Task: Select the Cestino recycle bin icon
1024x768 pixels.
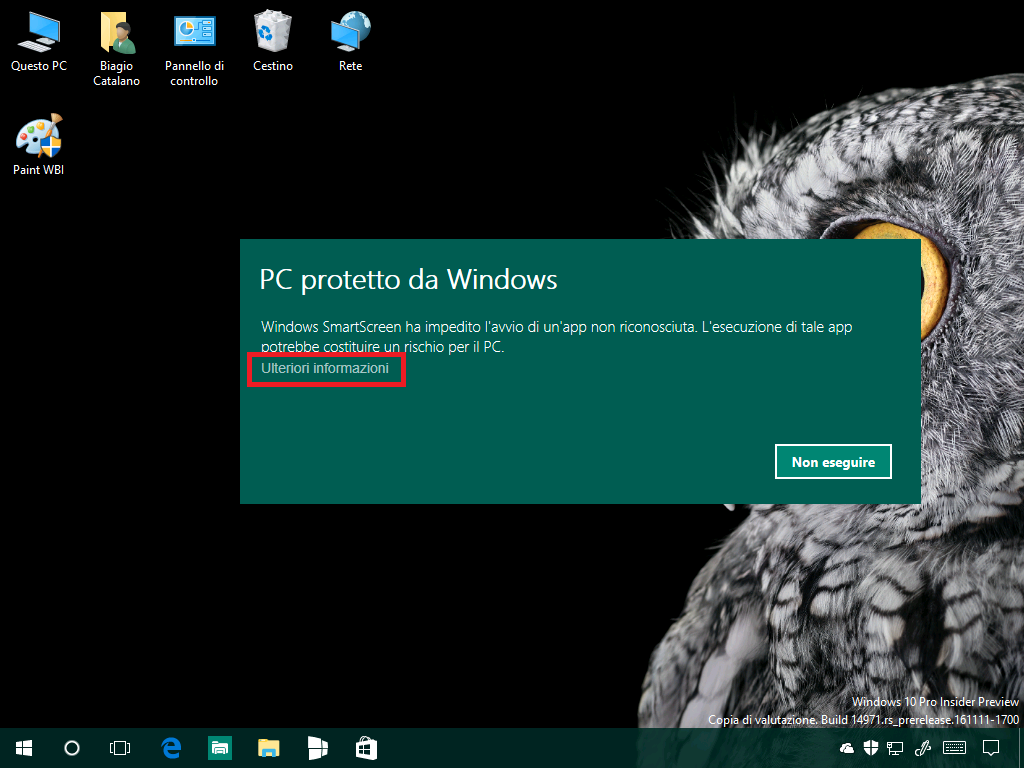Action: (272, 42)
